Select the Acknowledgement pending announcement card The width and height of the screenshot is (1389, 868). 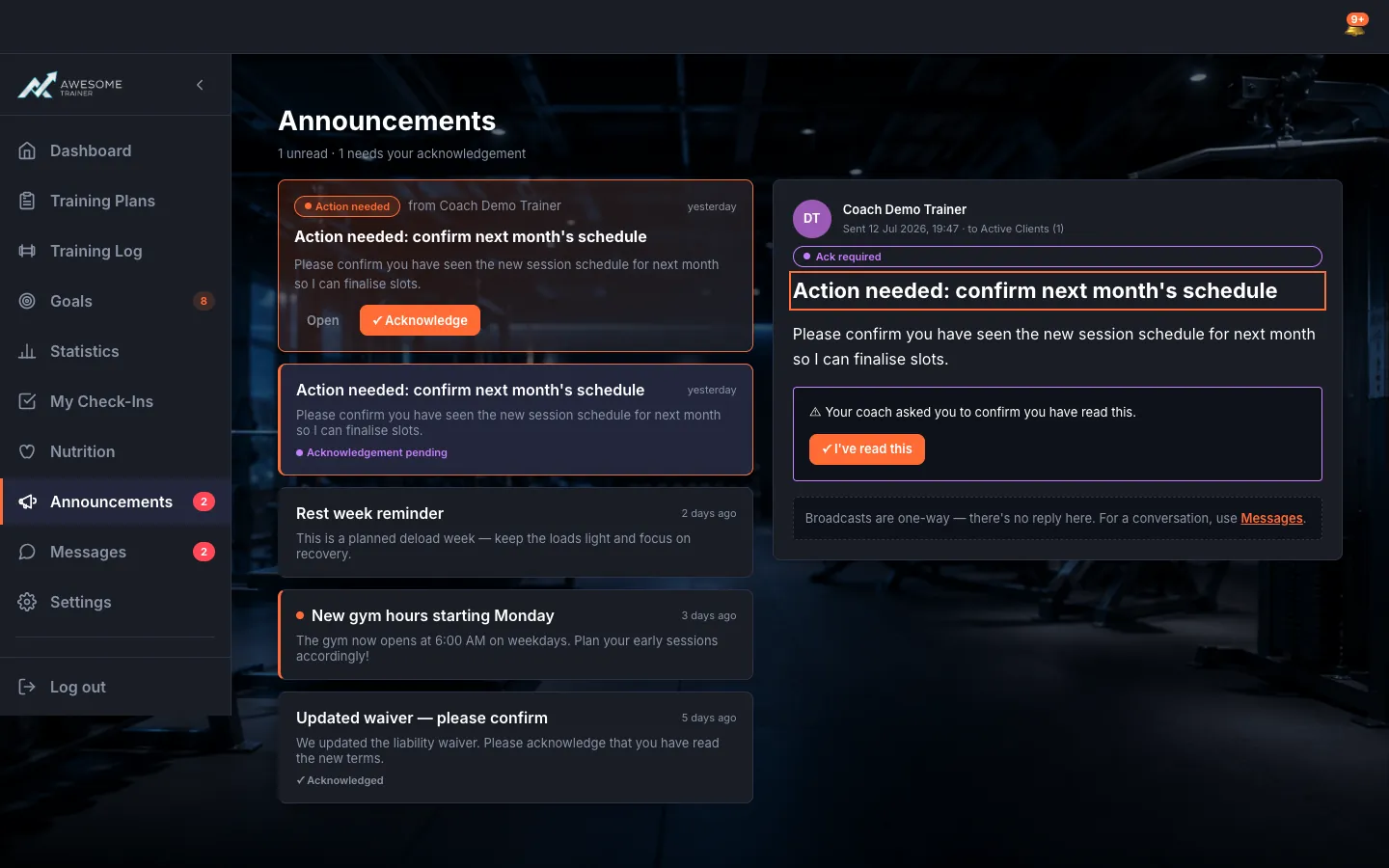coord(515,420)
